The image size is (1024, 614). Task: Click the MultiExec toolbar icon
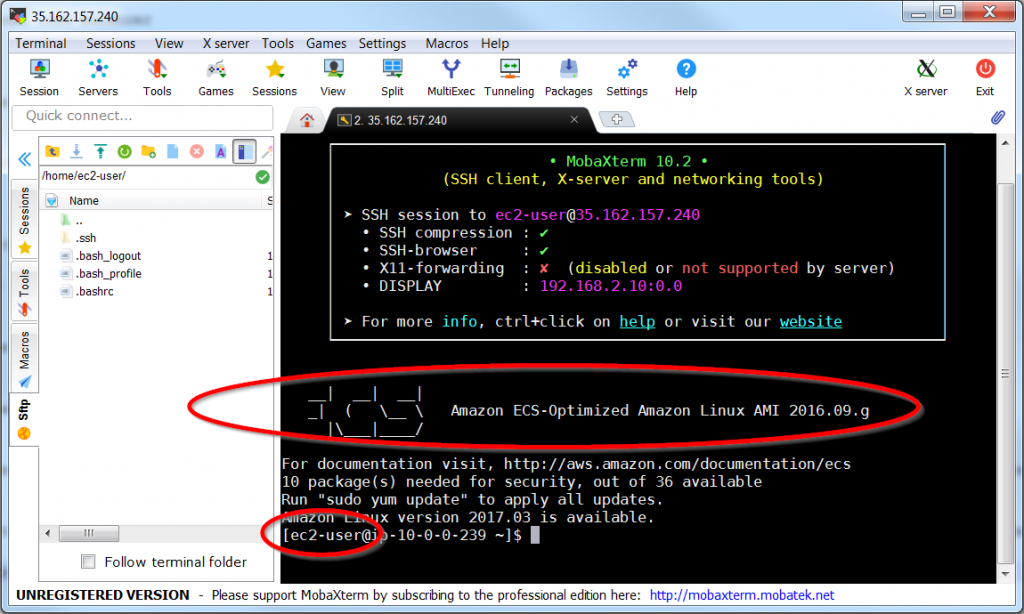[x=451, y=77]
